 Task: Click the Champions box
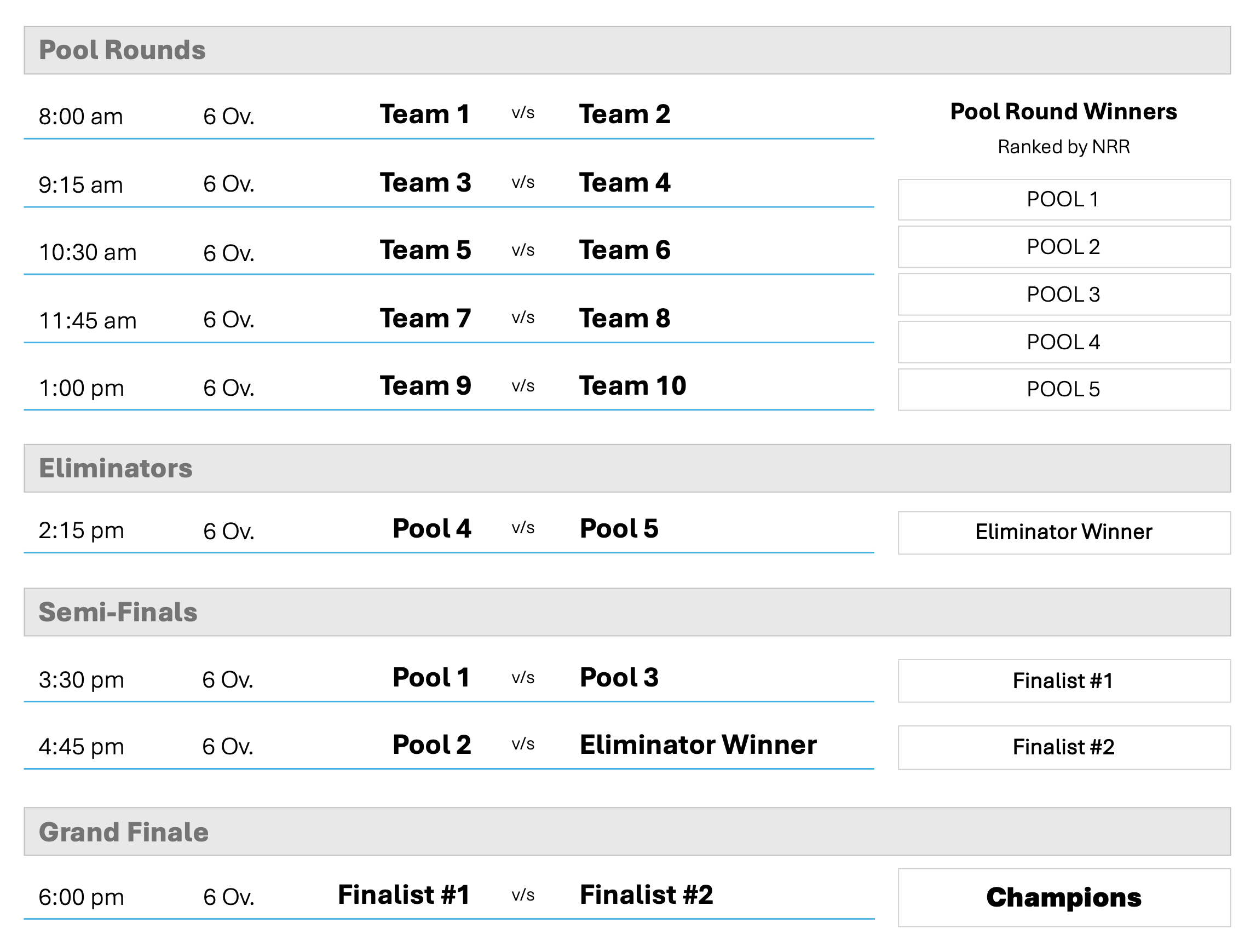tap(1063, 897)
